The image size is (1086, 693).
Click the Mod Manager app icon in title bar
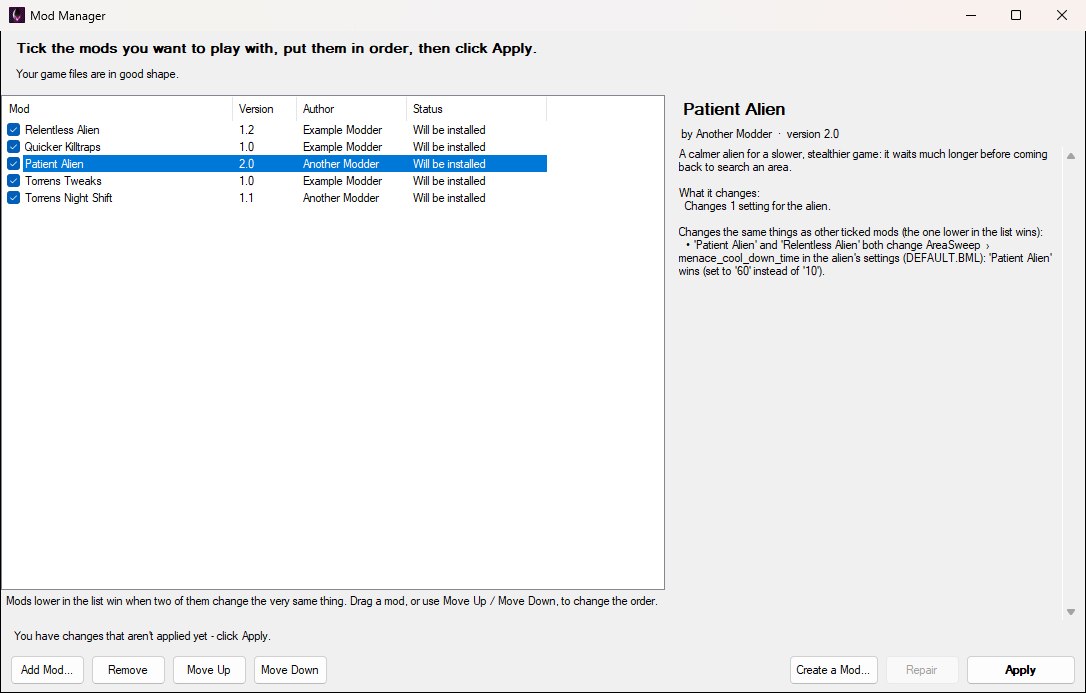click(17, 15)
